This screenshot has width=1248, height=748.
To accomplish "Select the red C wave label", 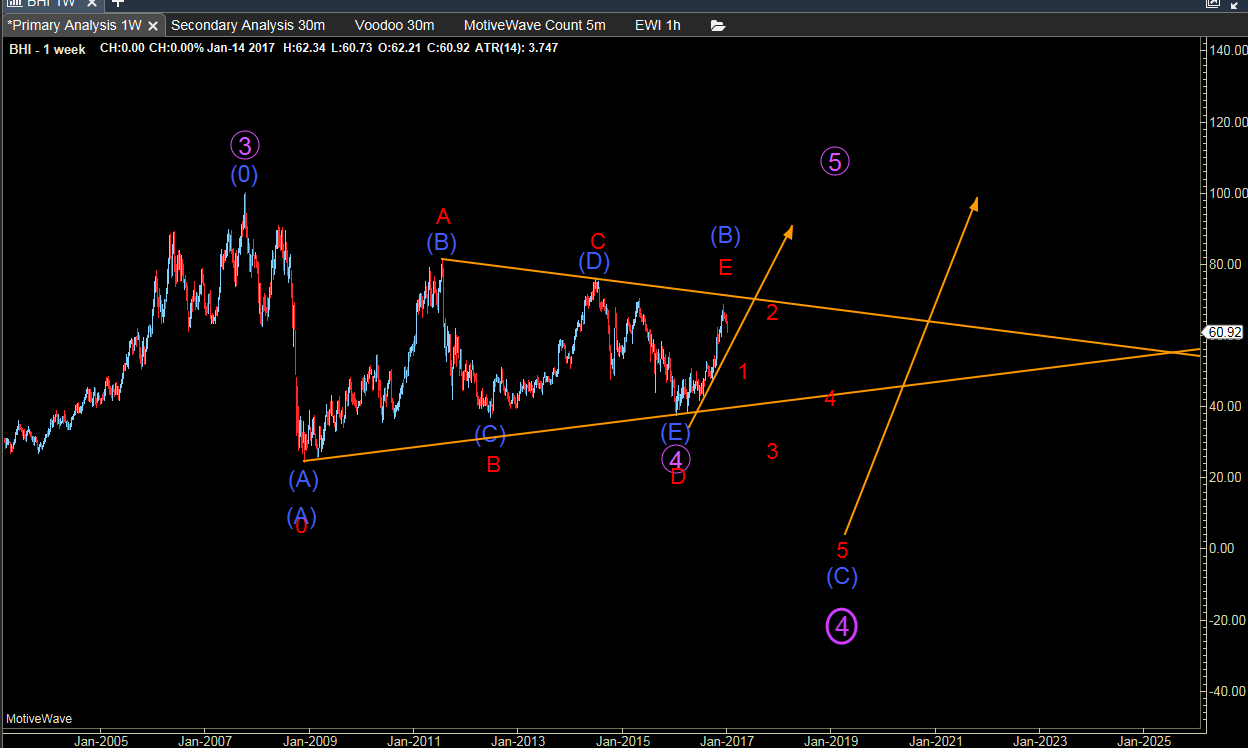I will pyautogui.click(x=598, y=241).
